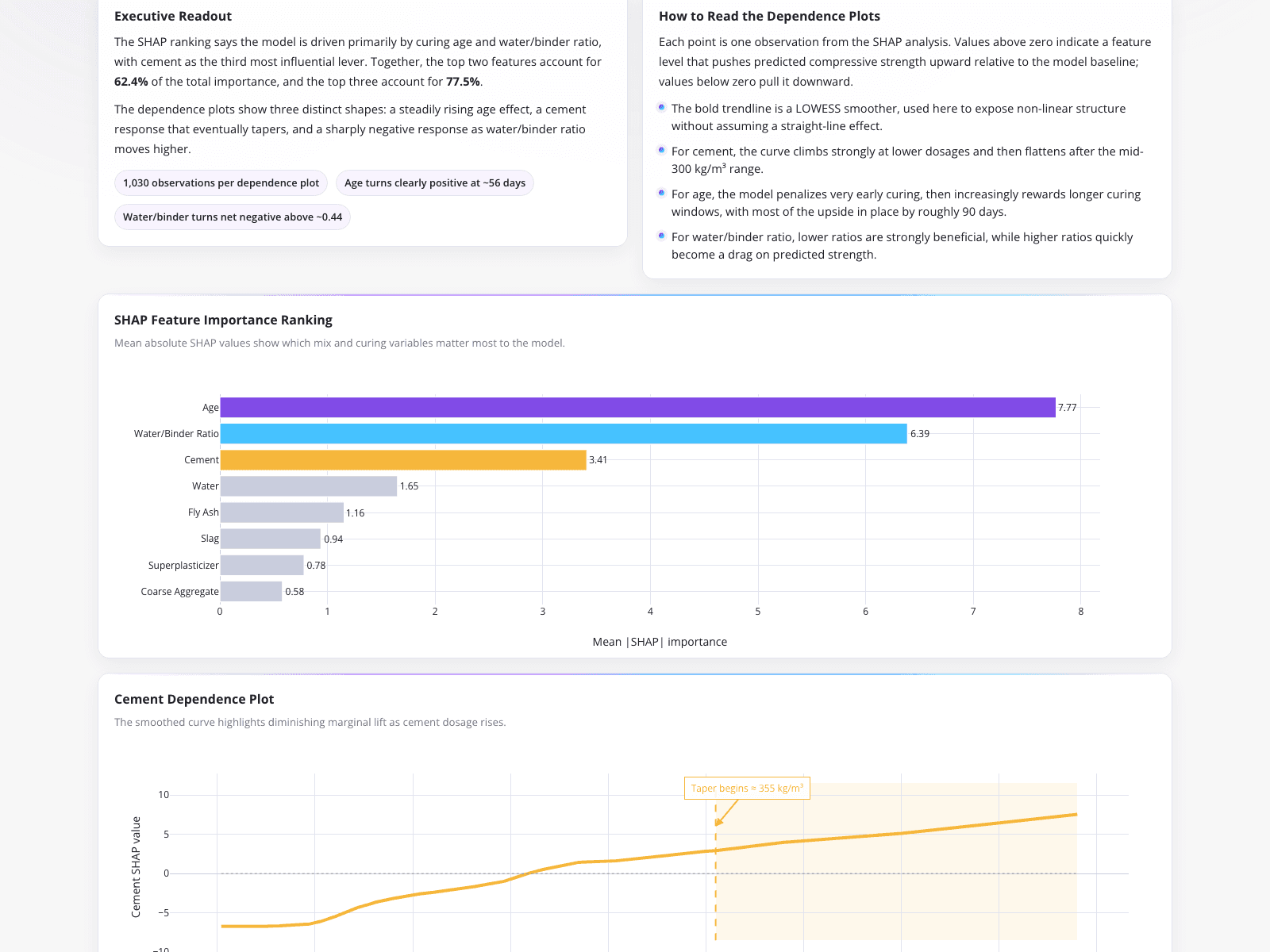Click the "6.39" bar value label
The image size is (1270, 952).
920,434
